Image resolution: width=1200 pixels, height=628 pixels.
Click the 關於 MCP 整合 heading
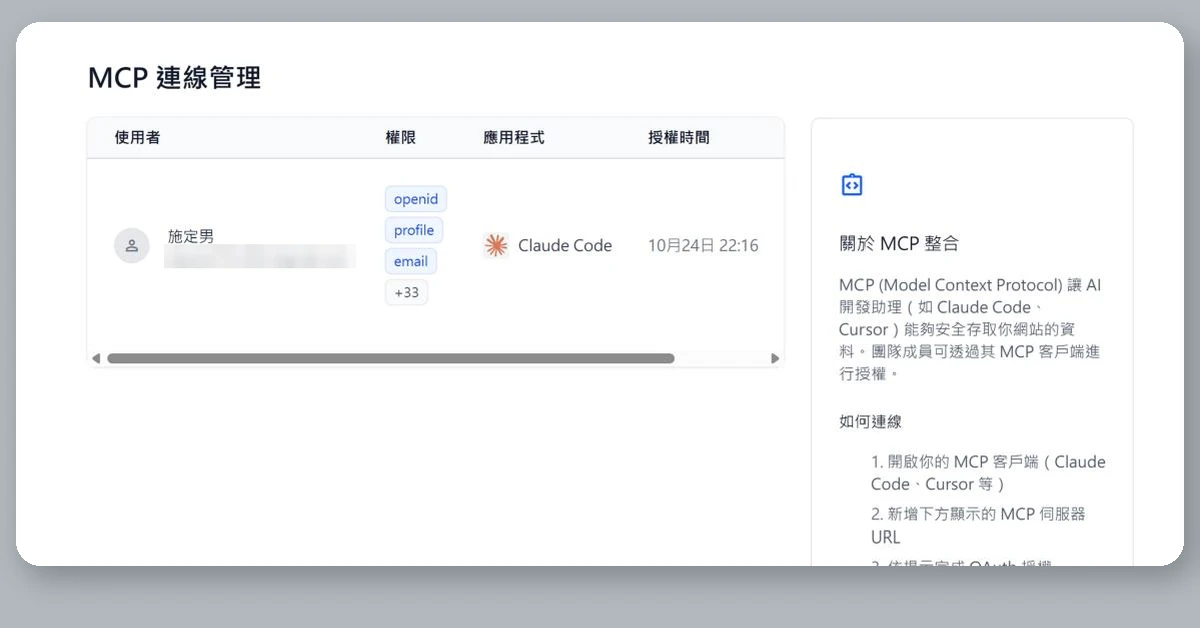pos(899,243)
